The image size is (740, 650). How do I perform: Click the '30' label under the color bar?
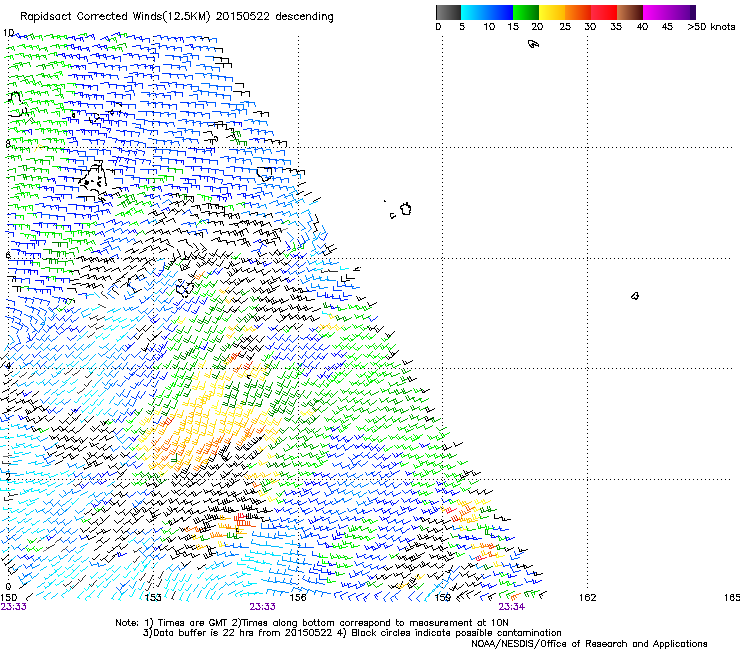(x=590, y=27)
